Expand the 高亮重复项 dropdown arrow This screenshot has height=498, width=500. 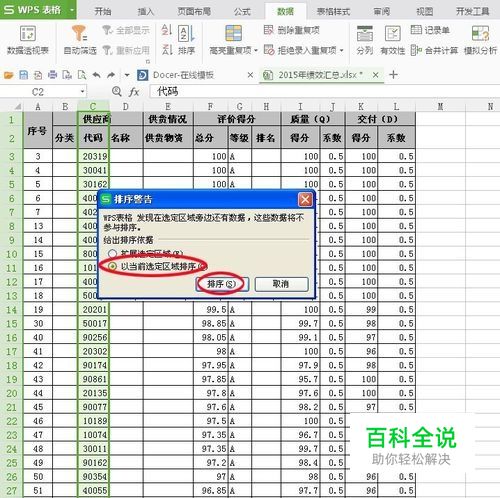pyautogui.click(x=256, y=51)
